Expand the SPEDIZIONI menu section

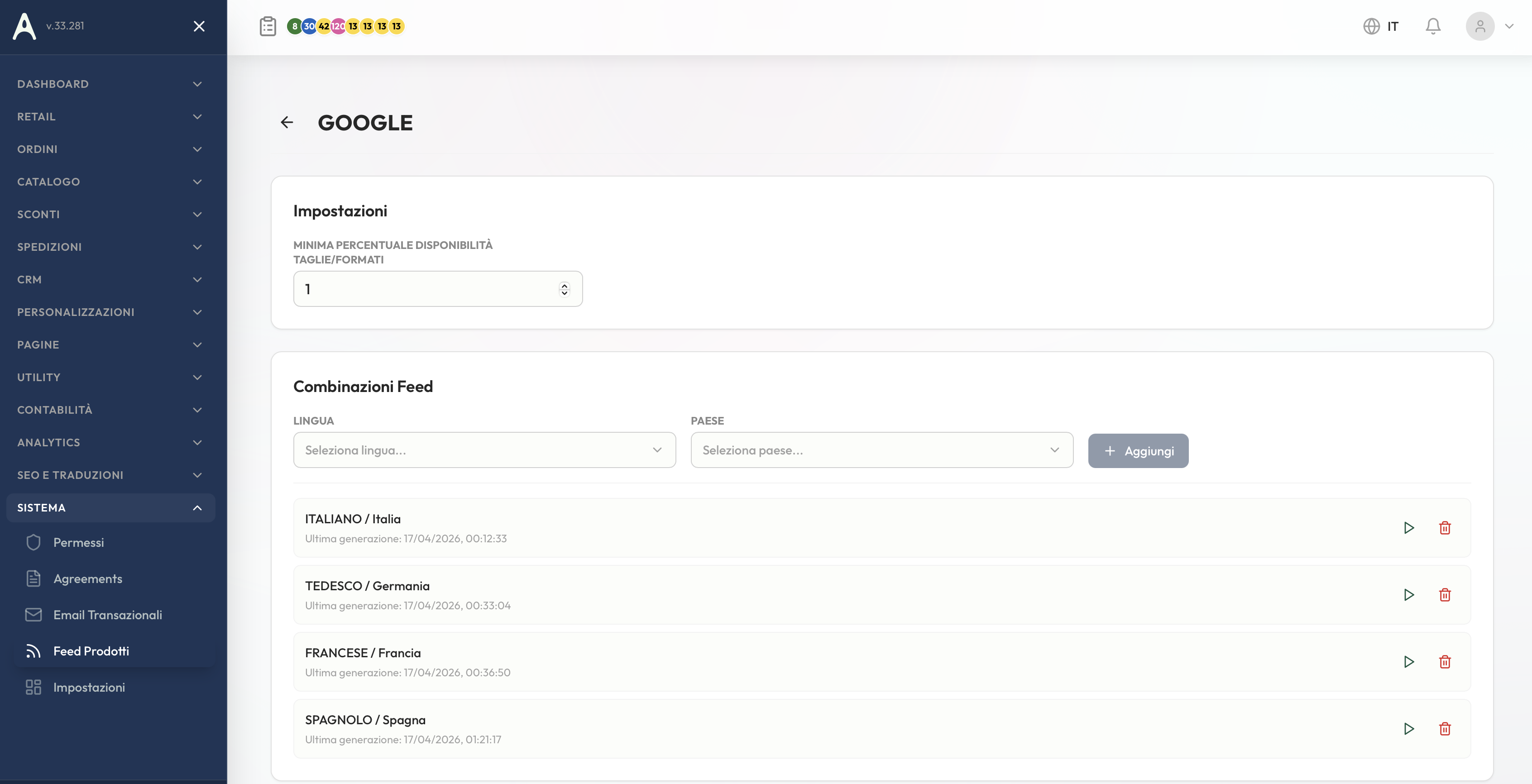point(110,247)
